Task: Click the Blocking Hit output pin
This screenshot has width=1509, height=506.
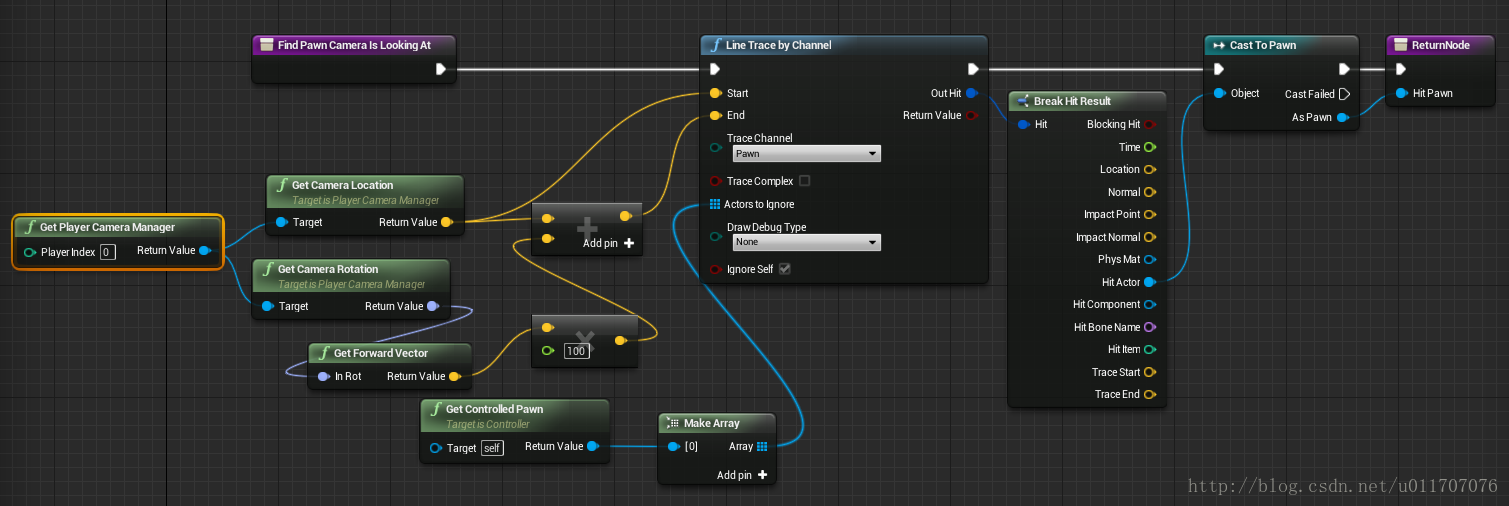Action: pos(1149,125)
